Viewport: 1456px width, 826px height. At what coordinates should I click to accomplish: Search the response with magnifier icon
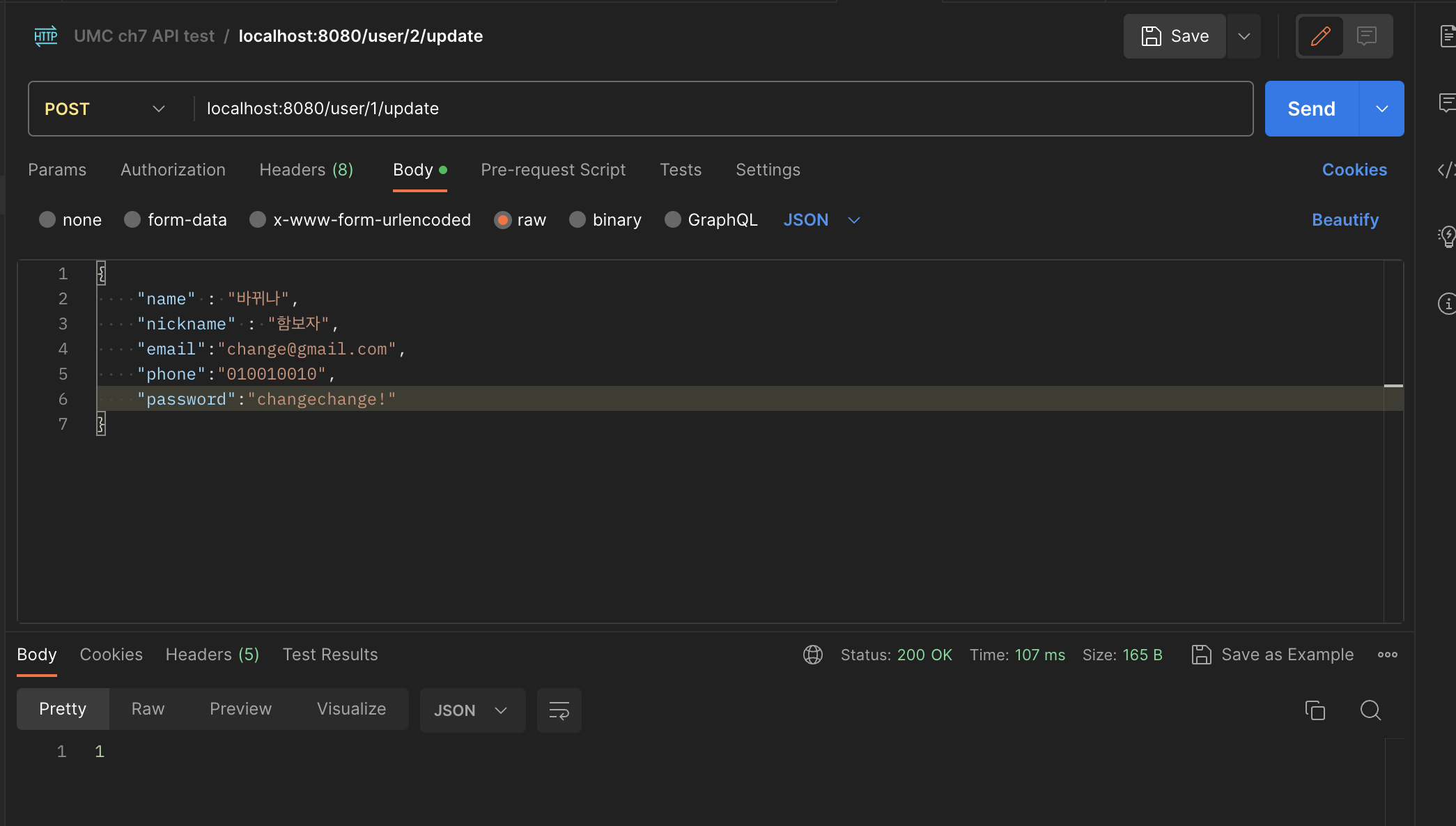[1370, 710]
